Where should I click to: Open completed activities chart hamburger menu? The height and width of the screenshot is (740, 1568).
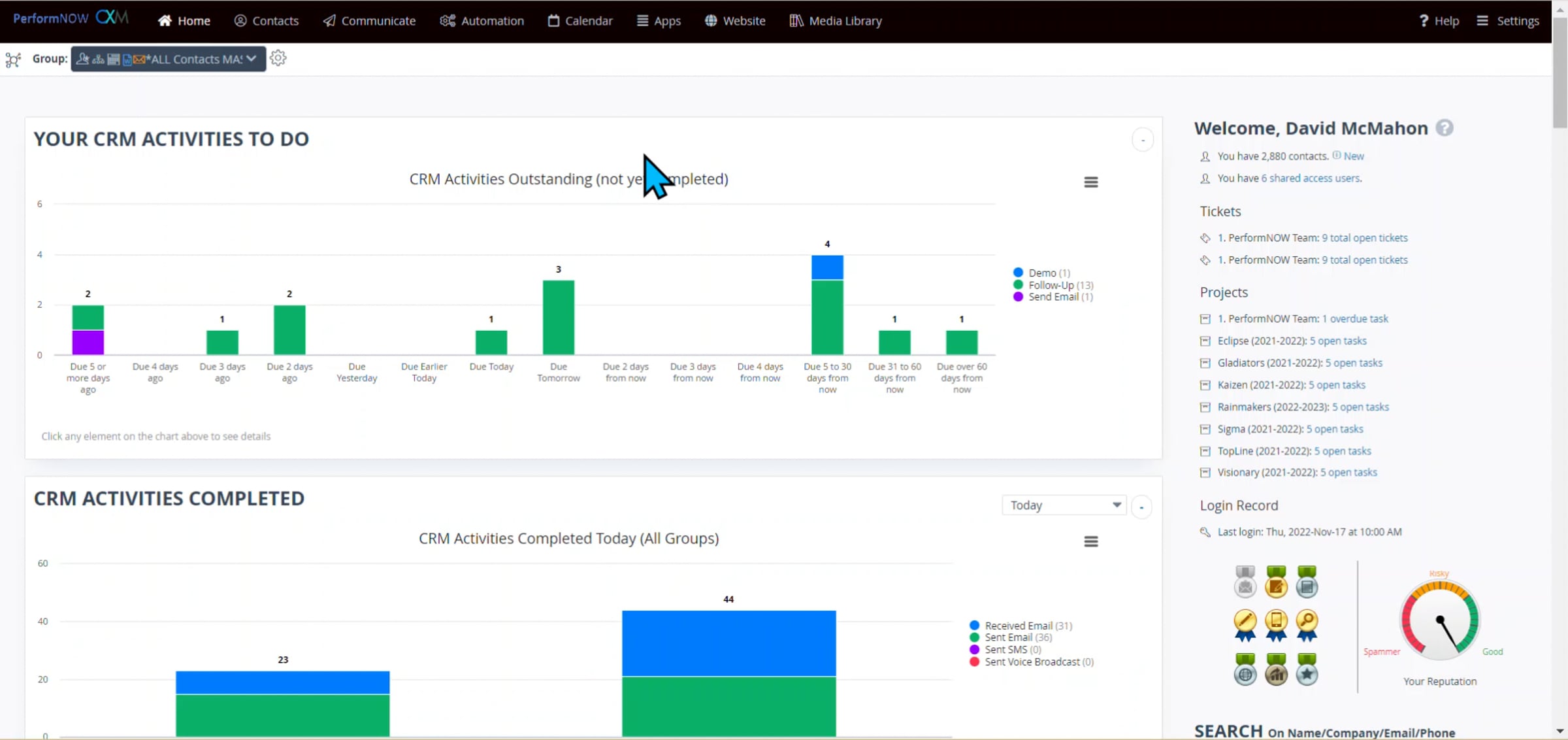tap(1090, 541)
